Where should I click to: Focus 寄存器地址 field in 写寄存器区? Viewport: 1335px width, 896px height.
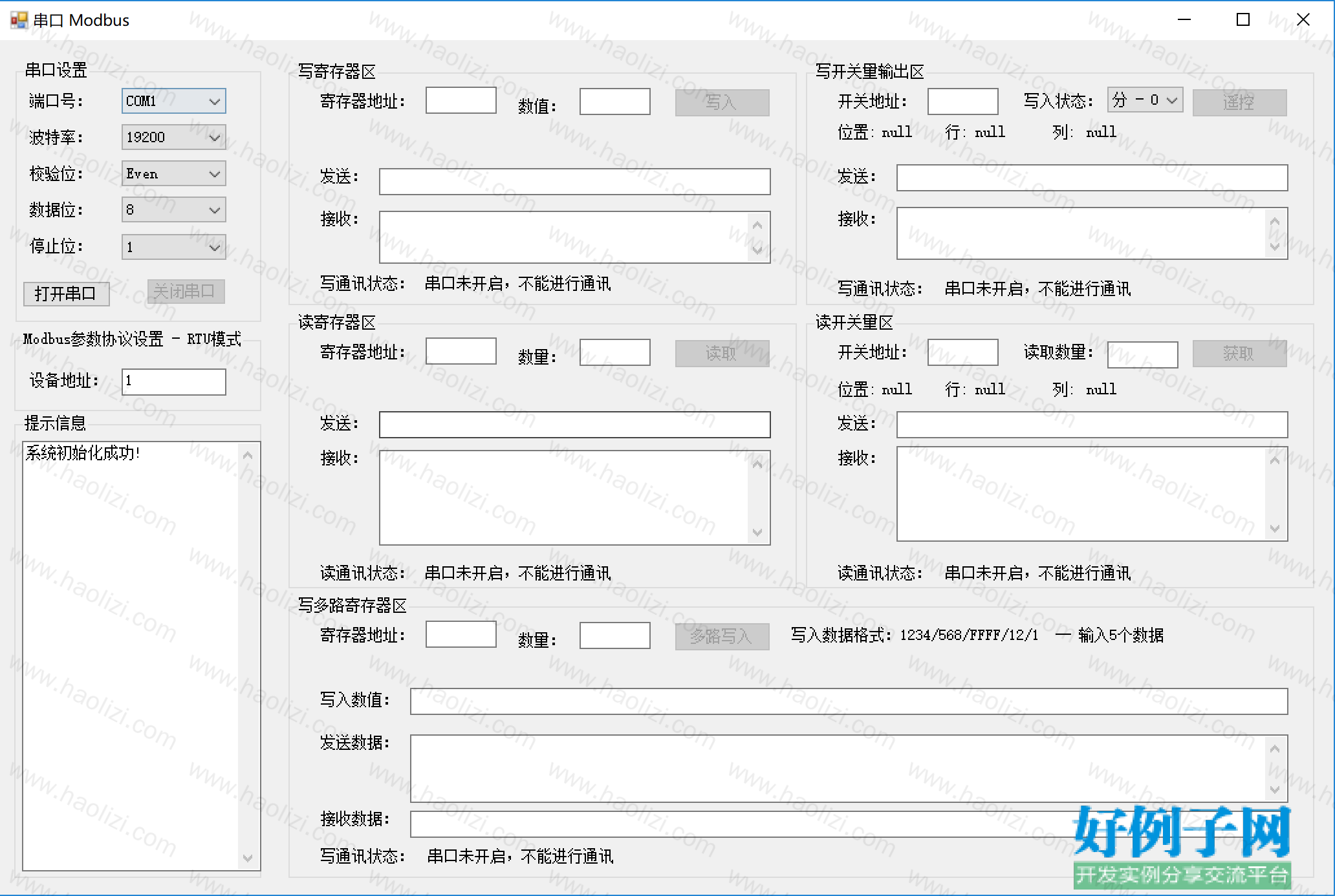pyautogui.click(x=461, y=101)
